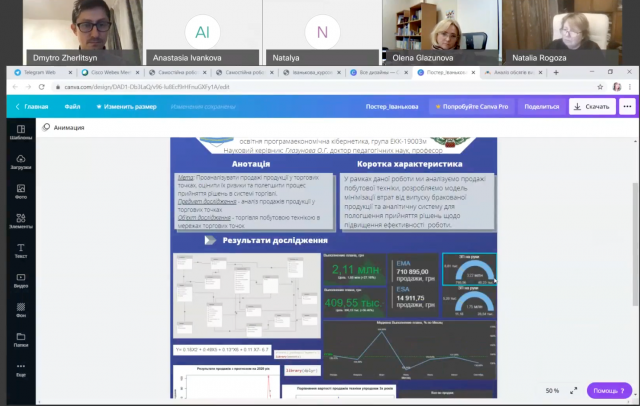Open the Видео video panel
Screen dimensions: 640x406
point(21,281)
